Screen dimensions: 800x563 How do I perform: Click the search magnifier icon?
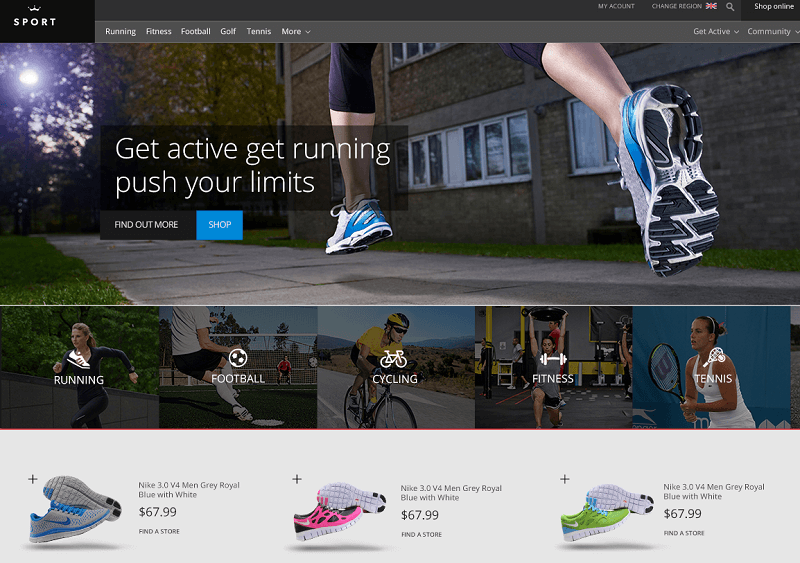click(x=730, y=7)
